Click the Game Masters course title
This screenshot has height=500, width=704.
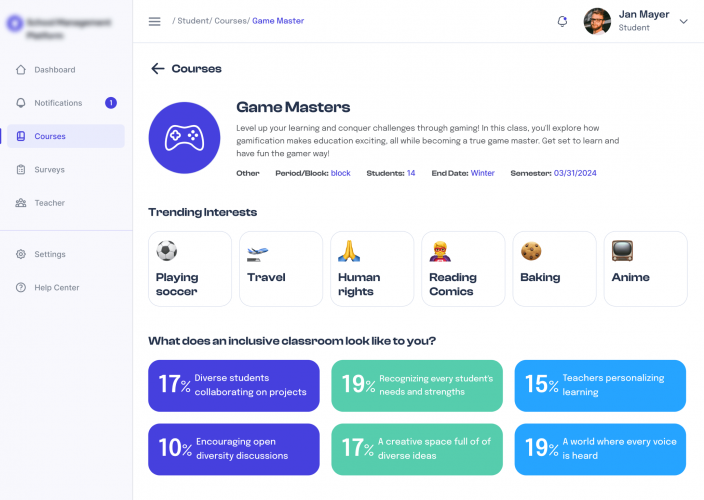tap(293, 107)
